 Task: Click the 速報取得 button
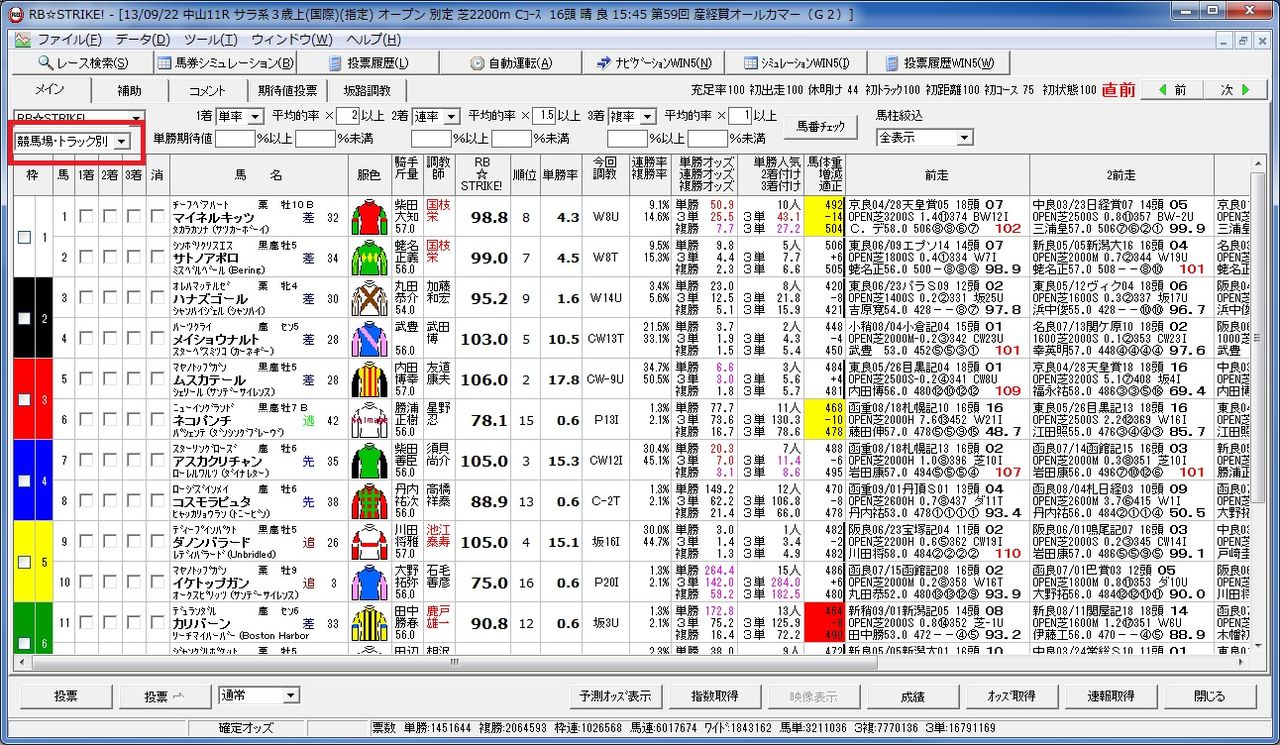pyautogui.click(x=1110, y=696)
